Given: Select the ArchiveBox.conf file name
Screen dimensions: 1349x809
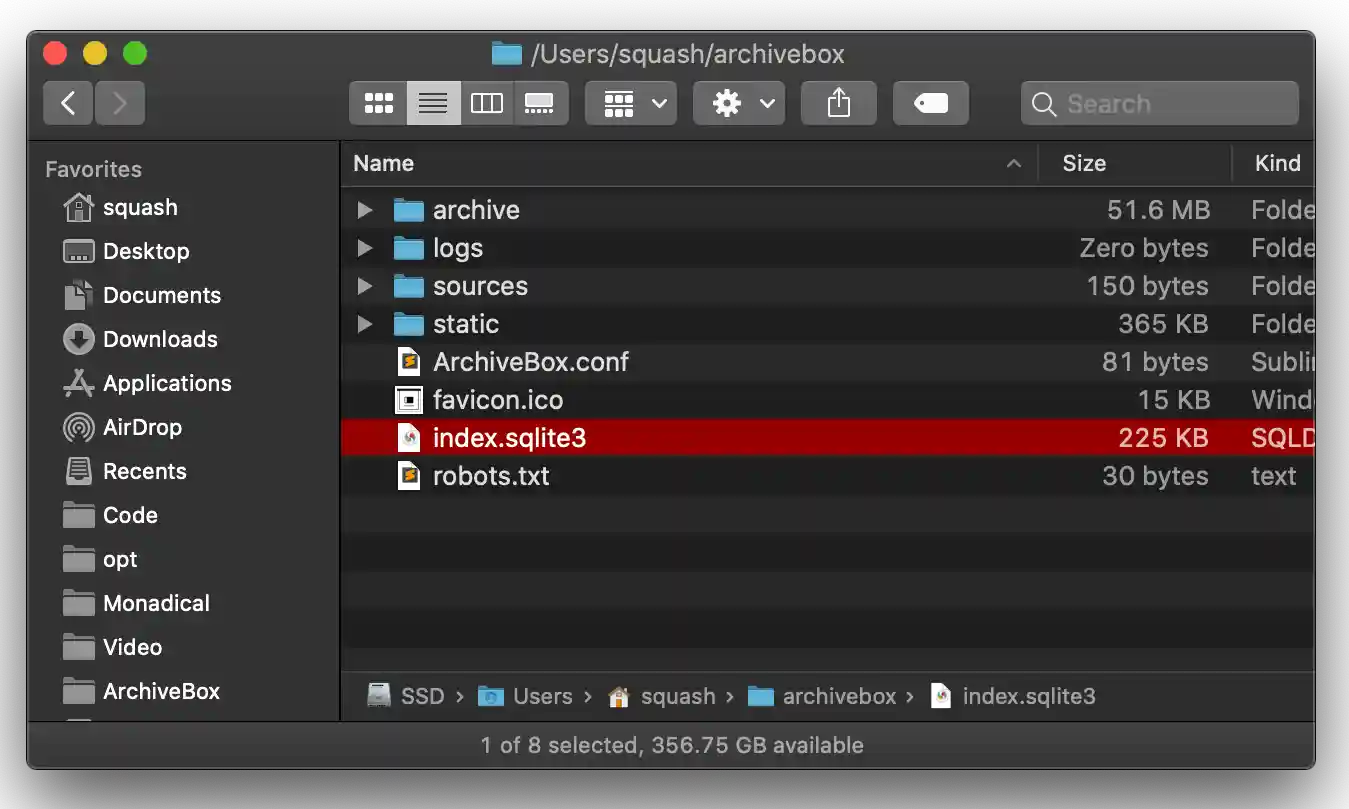Looking at the screenshot, I should tap(531, 362).
